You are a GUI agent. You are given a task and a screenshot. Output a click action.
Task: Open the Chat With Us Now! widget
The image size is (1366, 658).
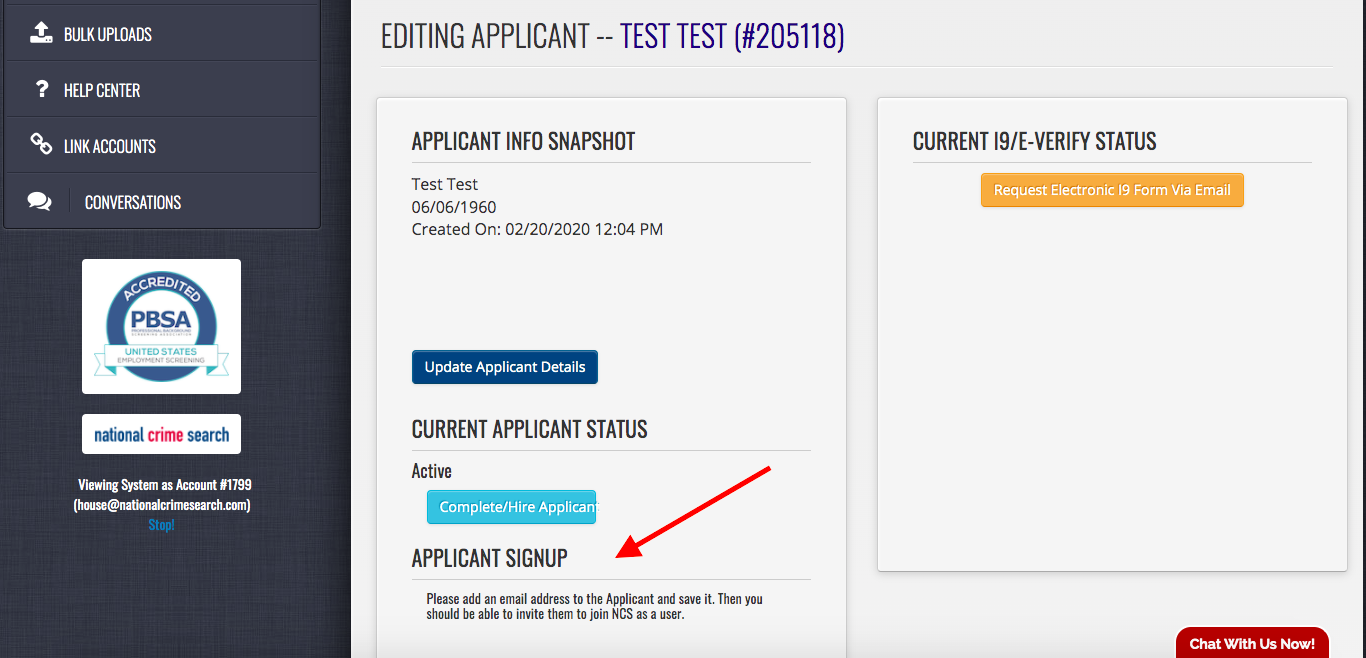[x=1252, y=643]
